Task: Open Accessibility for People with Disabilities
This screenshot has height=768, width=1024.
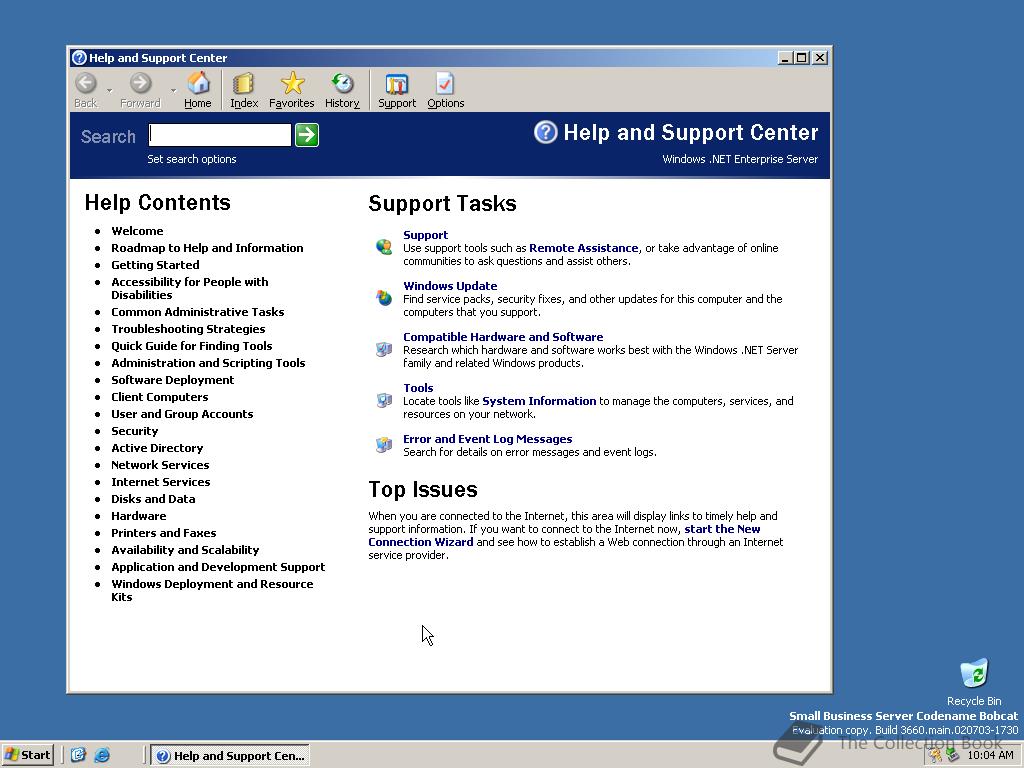Action: tap(189, 288)
